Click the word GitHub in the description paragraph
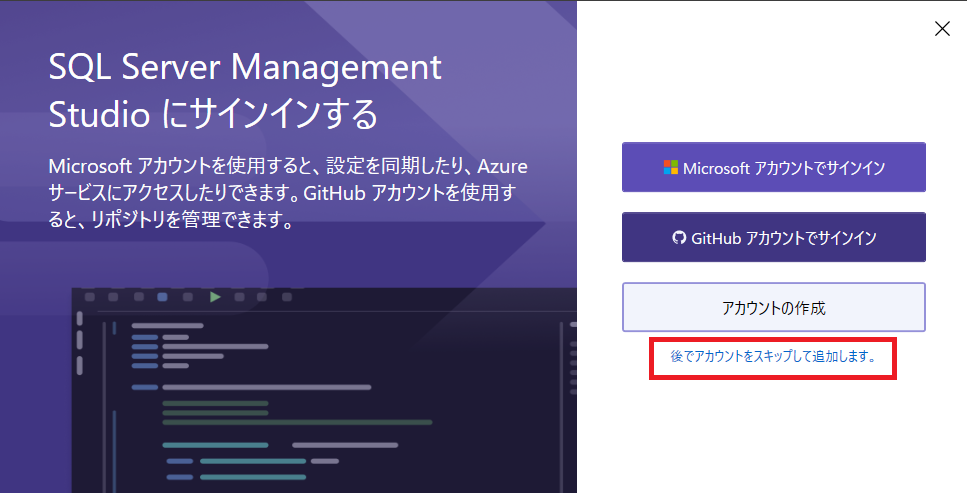 pos(335,193)
